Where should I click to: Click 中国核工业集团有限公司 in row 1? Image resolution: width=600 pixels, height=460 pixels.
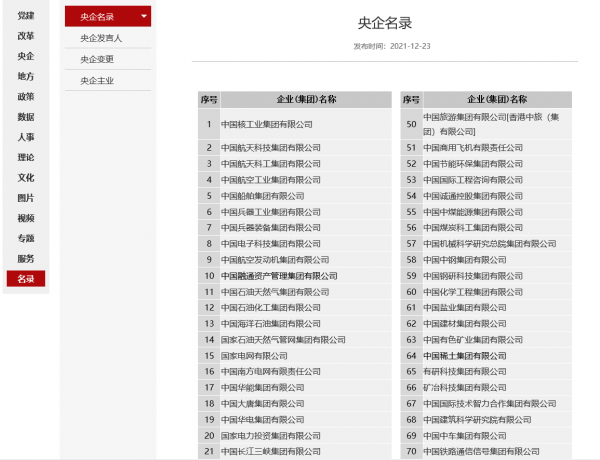[x=267, y=124]
